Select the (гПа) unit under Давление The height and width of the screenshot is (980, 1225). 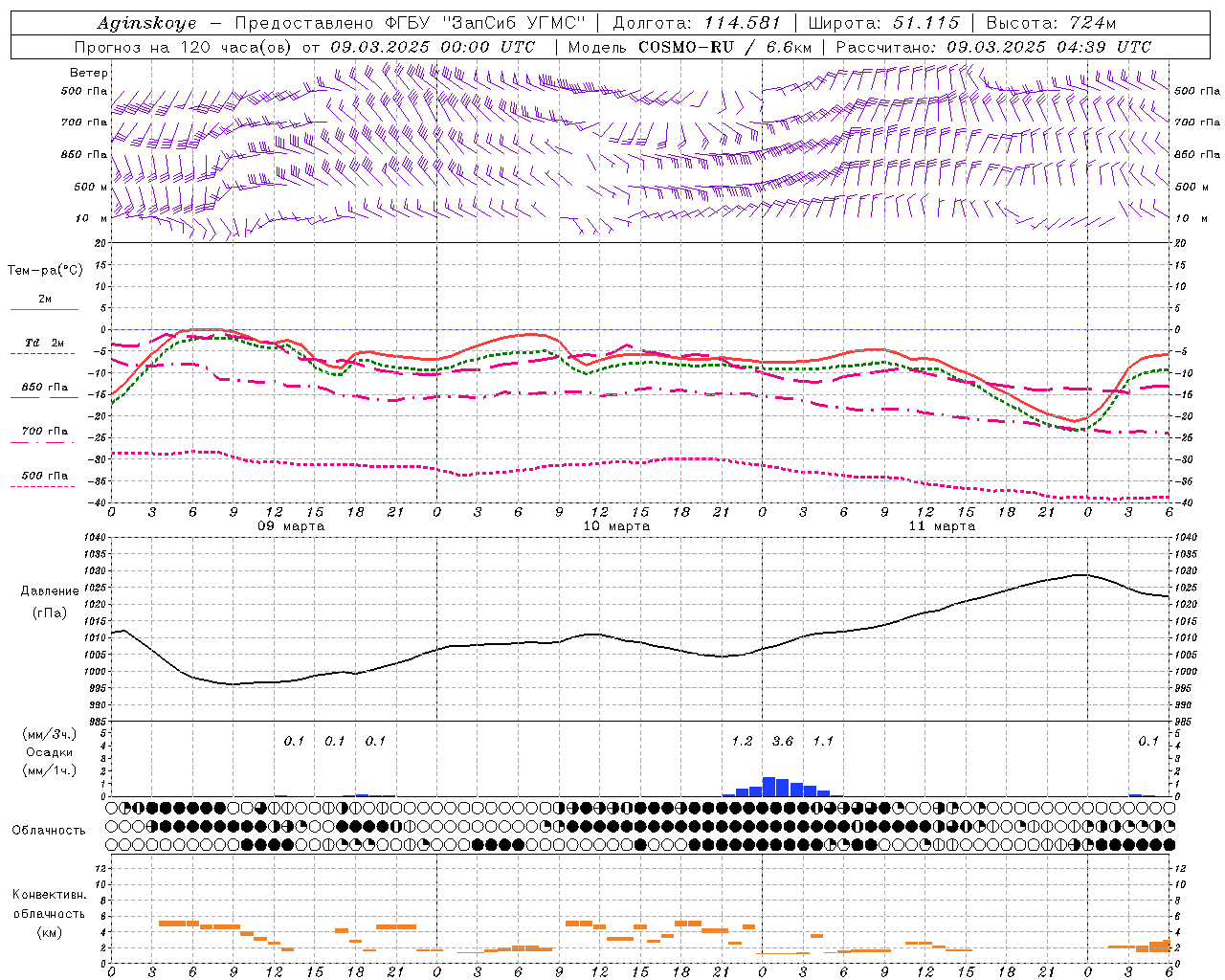pos(50,613)
